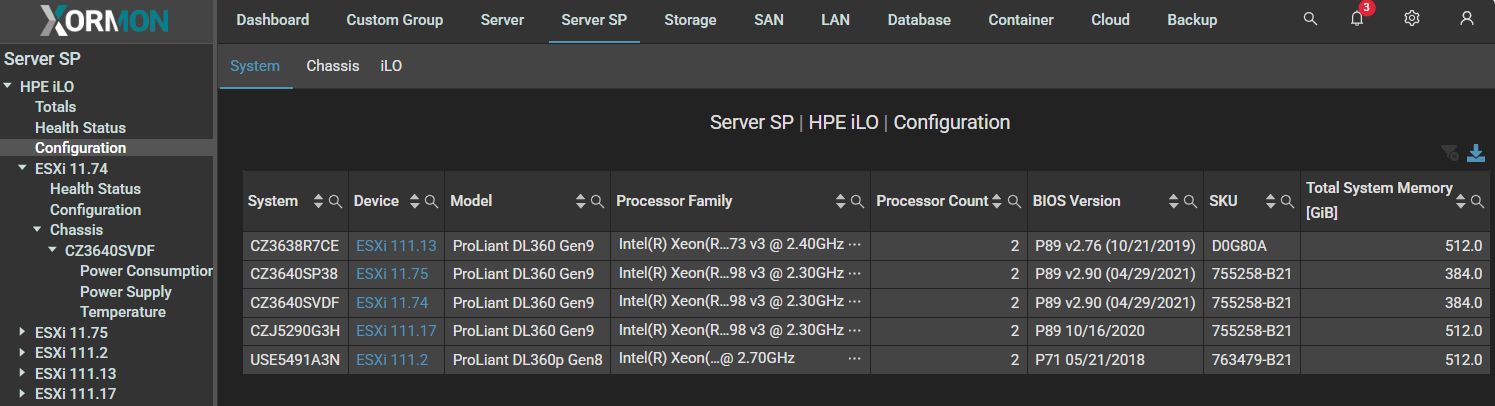Search within Total System Memory column

tap(1478, 201)
